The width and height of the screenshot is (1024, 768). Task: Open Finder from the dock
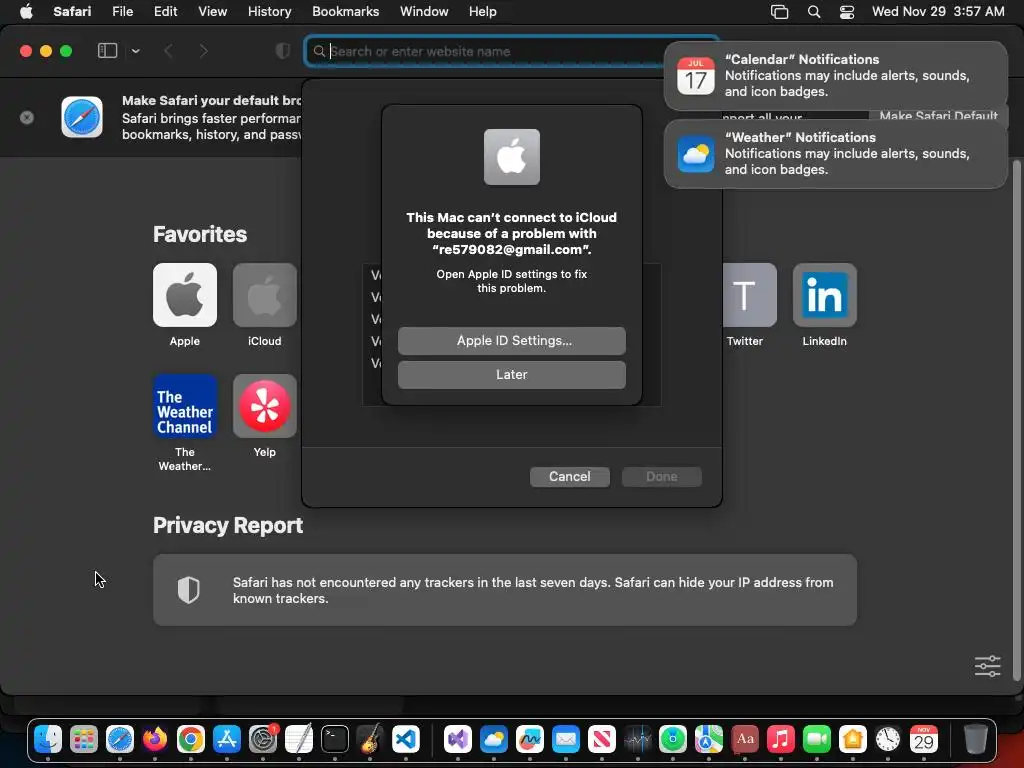48,739
